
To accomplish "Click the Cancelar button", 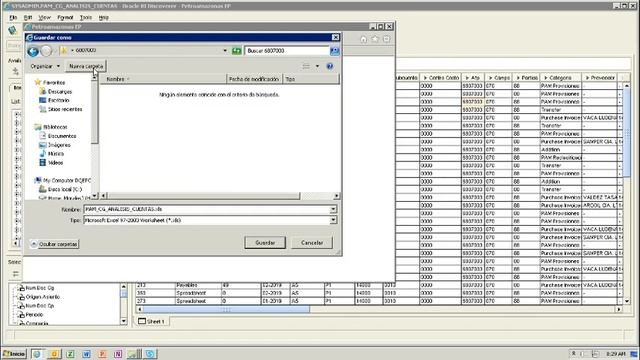I will click(x=312, y=242).
